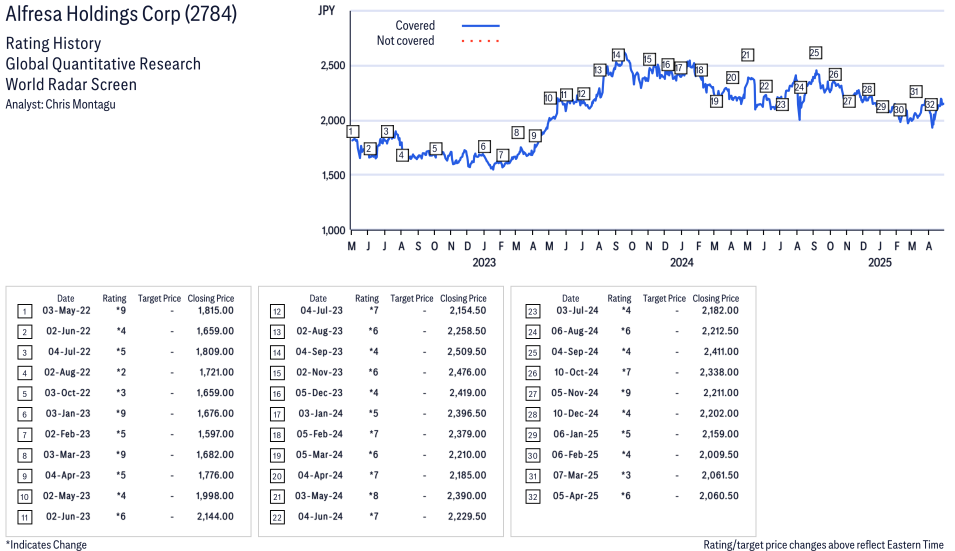Click the Covered legend label
The width and height of the screenshot is (955, 551).
point(415,26)
